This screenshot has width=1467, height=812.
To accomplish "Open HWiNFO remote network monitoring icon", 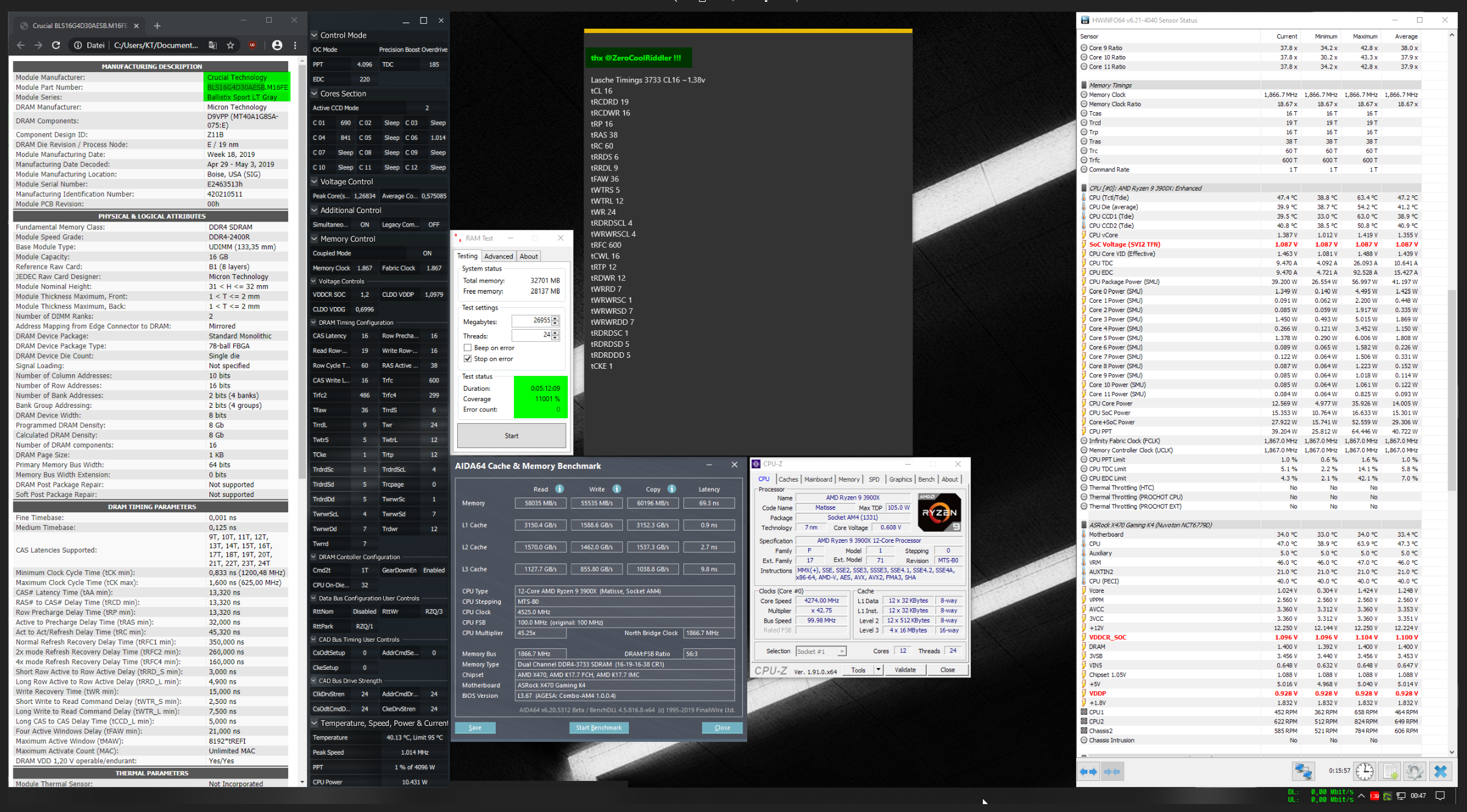I will tap(1303, 772).
